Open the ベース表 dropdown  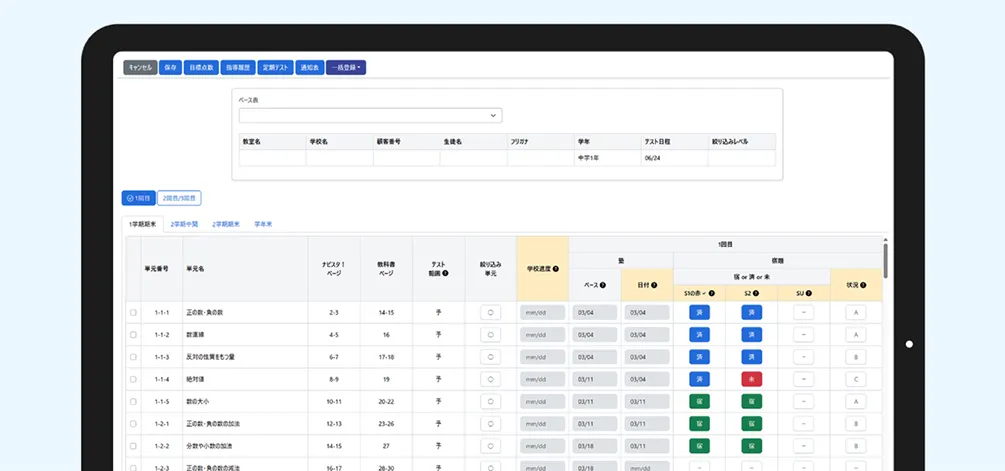pos(370,116)
